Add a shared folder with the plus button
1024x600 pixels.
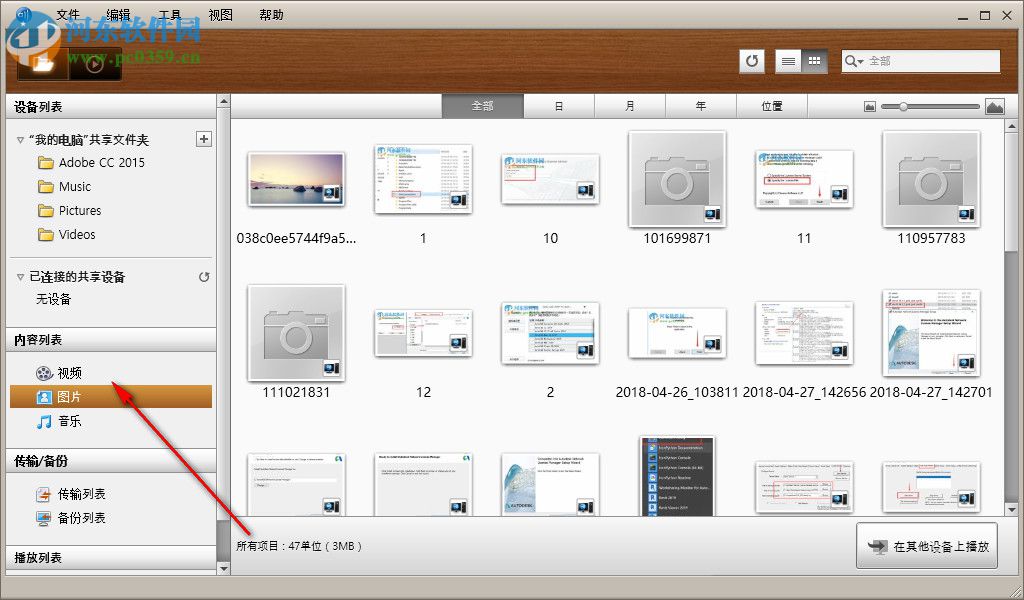pos(204,138)
